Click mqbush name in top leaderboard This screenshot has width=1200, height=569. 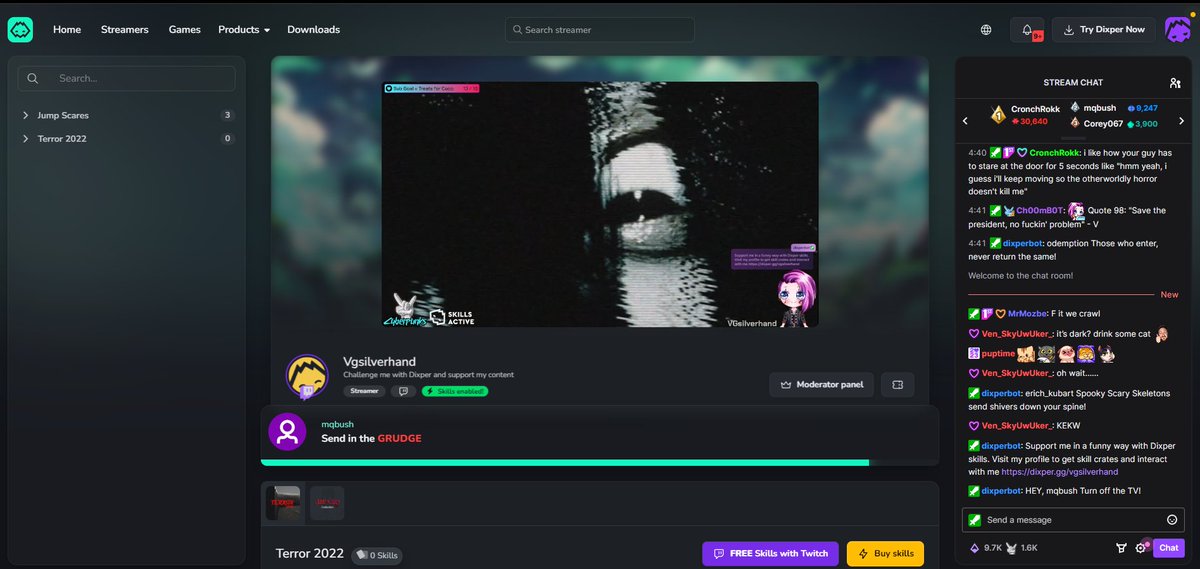1099,107
